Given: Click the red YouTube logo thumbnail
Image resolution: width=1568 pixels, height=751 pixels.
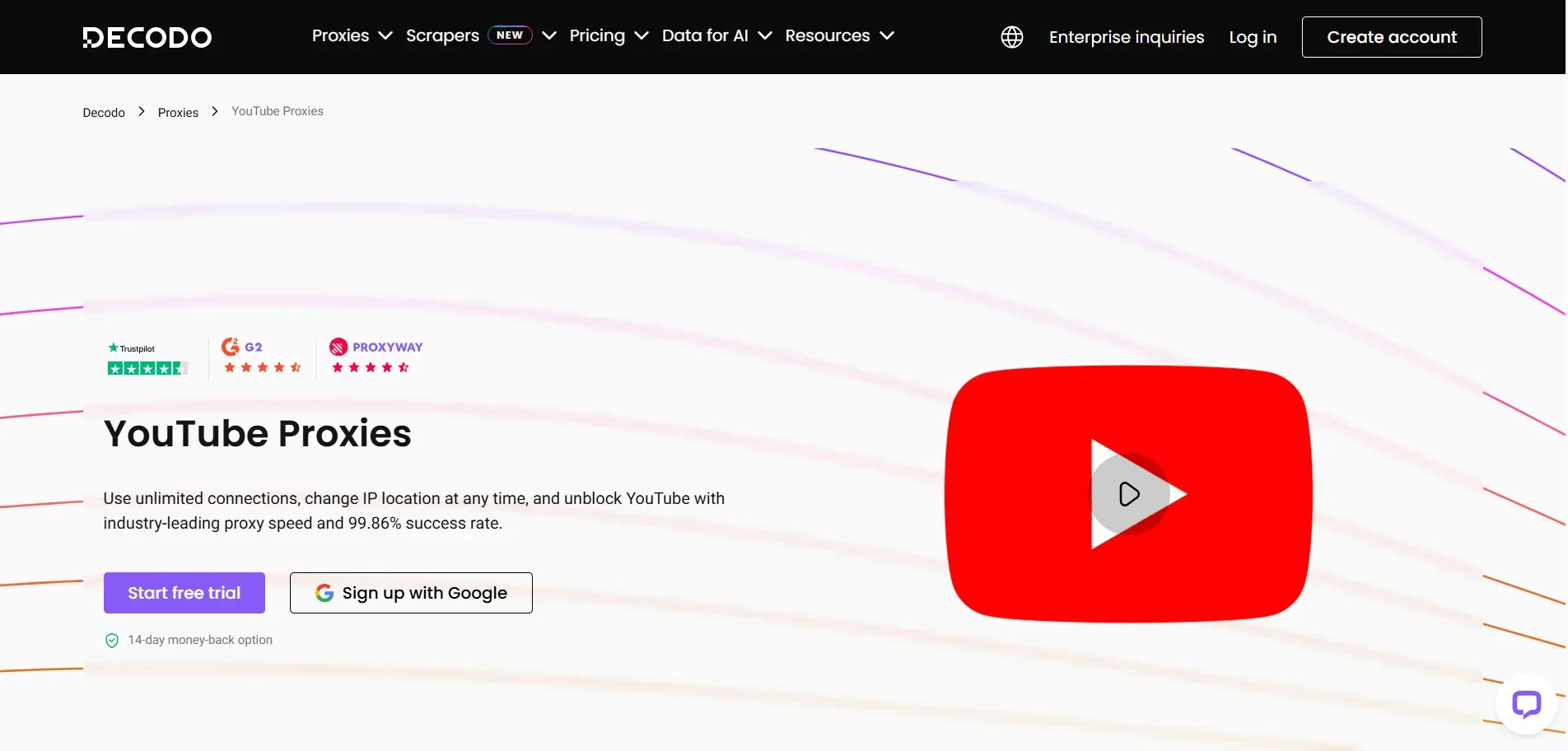Looking at the screenshot, I should coord(1128,494).
